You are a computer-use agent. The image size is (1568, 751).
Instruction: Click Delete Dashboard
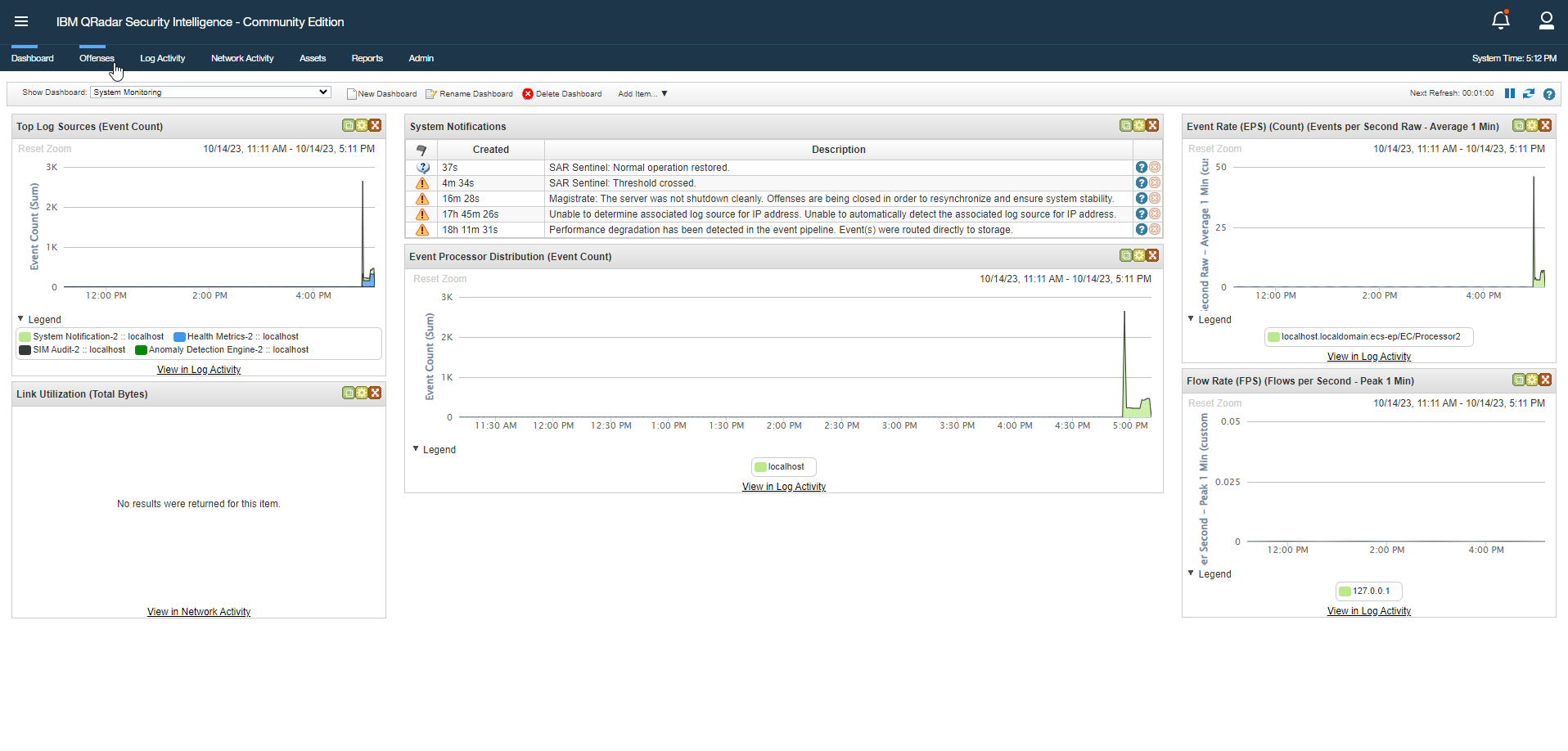pyautogui.click(x=562, y=94)
